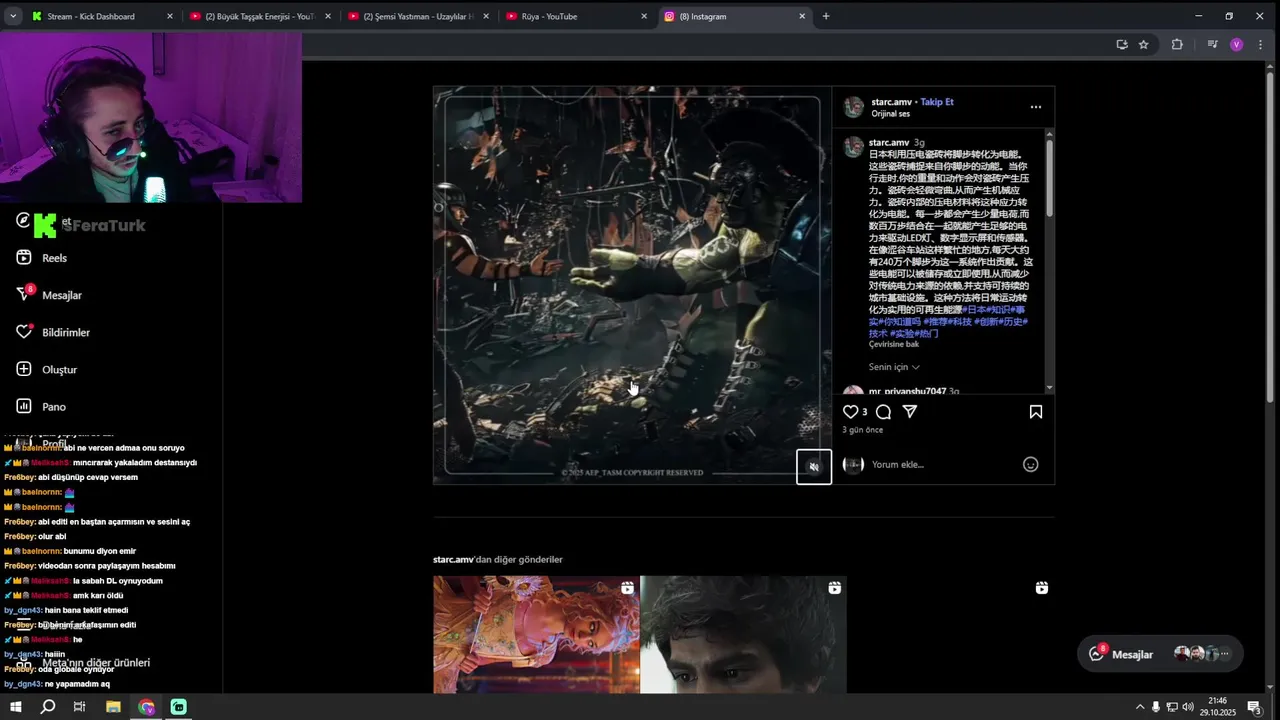
Task: Open starc.amv profile from post header
Action: coord(891,102)
